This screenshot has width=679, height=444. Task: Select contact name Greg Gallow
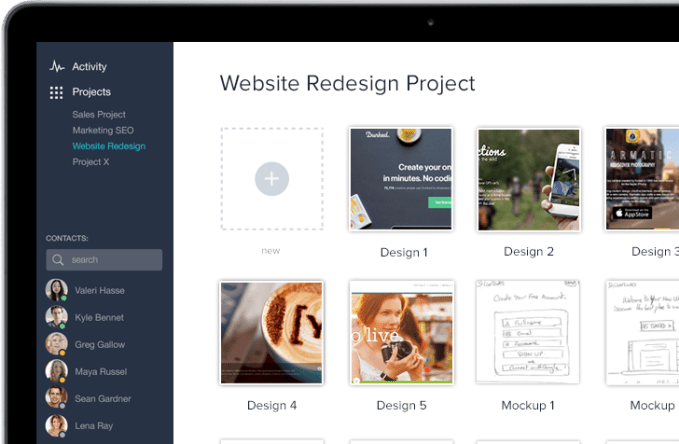point(100,344)
